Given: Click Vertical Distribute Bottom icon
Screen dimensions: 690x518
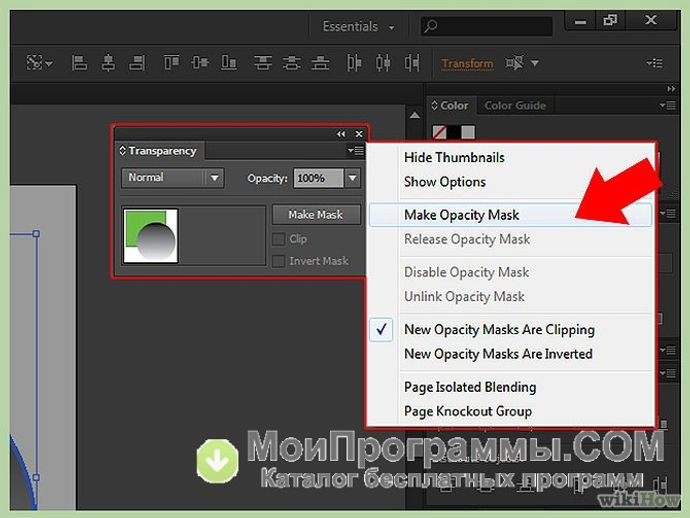Looking at the screenshot, I should 320,63.
